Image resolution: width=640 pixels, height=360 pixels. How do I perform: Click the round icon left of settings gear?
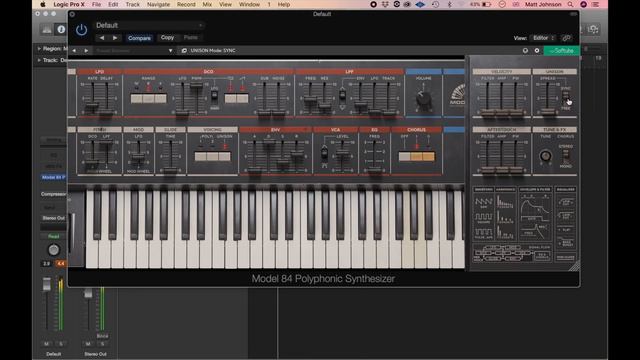[525, 51]
